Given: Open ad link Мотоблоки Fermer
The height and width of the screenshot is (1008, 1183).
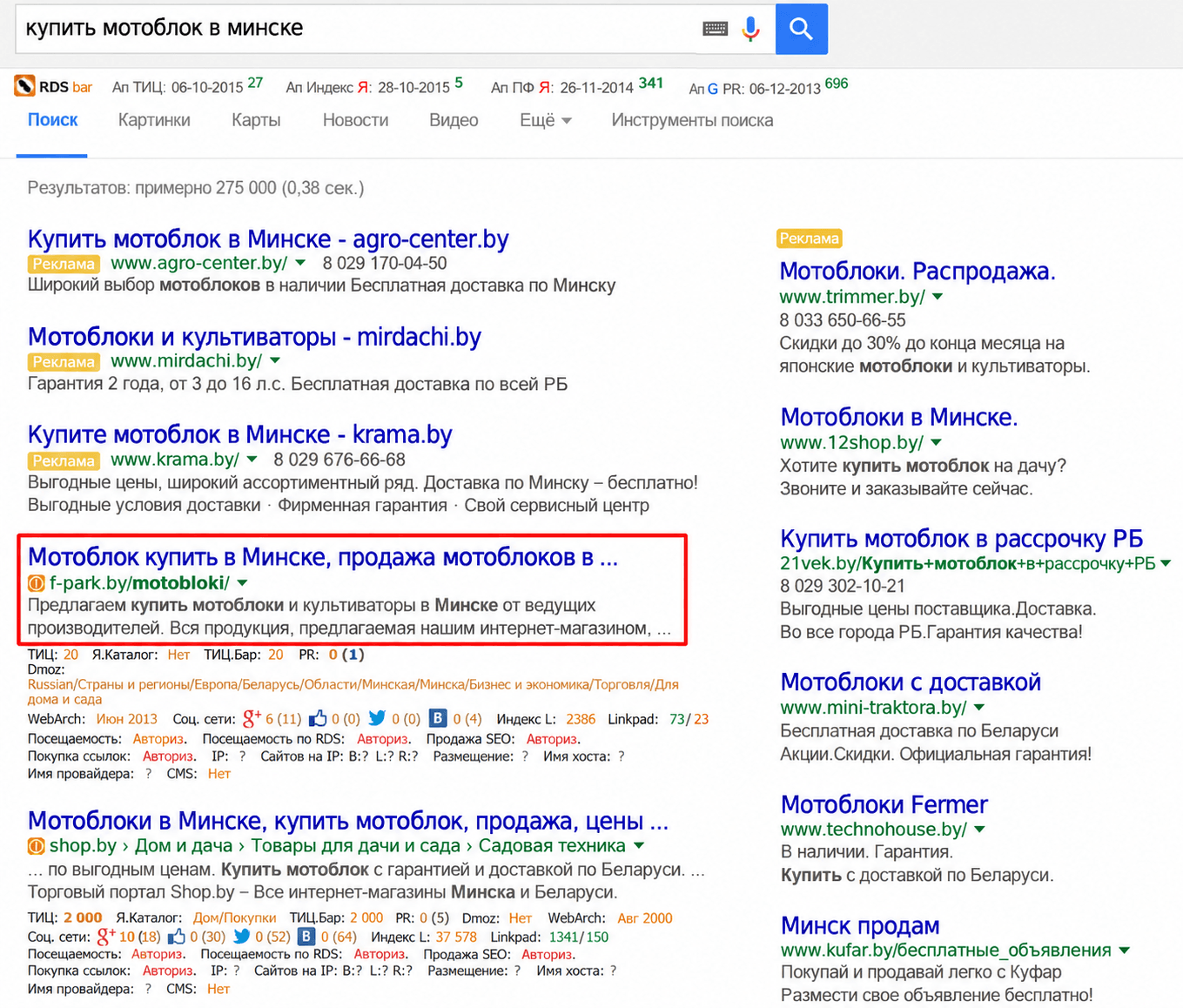Looking at the screenshot, I should point(884,804).
